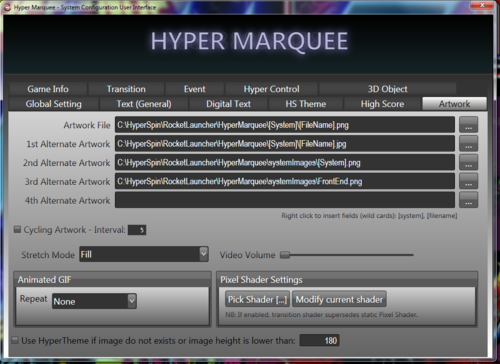Browse for 3rd Alternate Artwork file
500x364 pixels.
[468, 181]
